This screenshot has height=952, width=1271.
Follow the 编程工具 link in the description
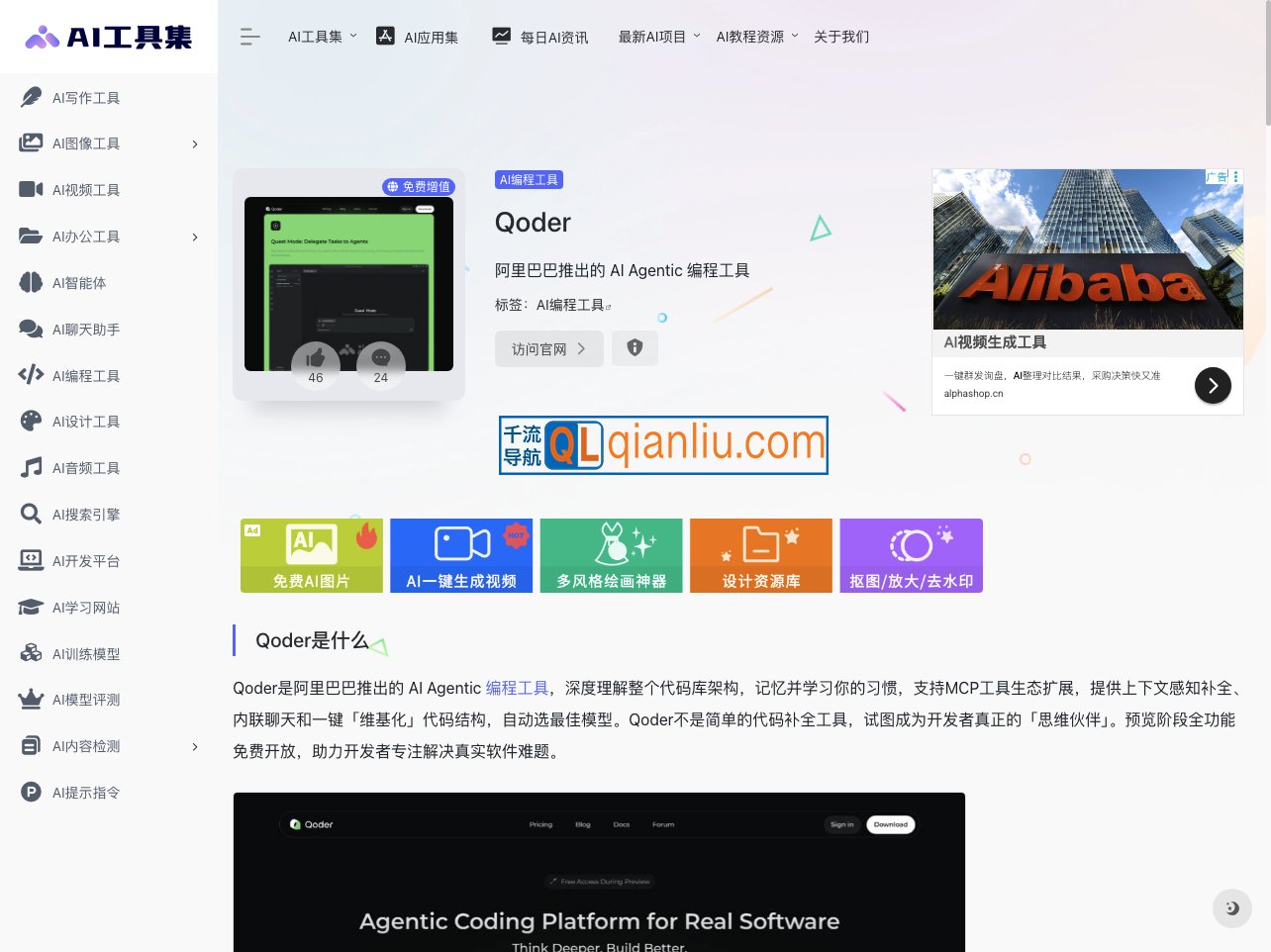(517, 688)
